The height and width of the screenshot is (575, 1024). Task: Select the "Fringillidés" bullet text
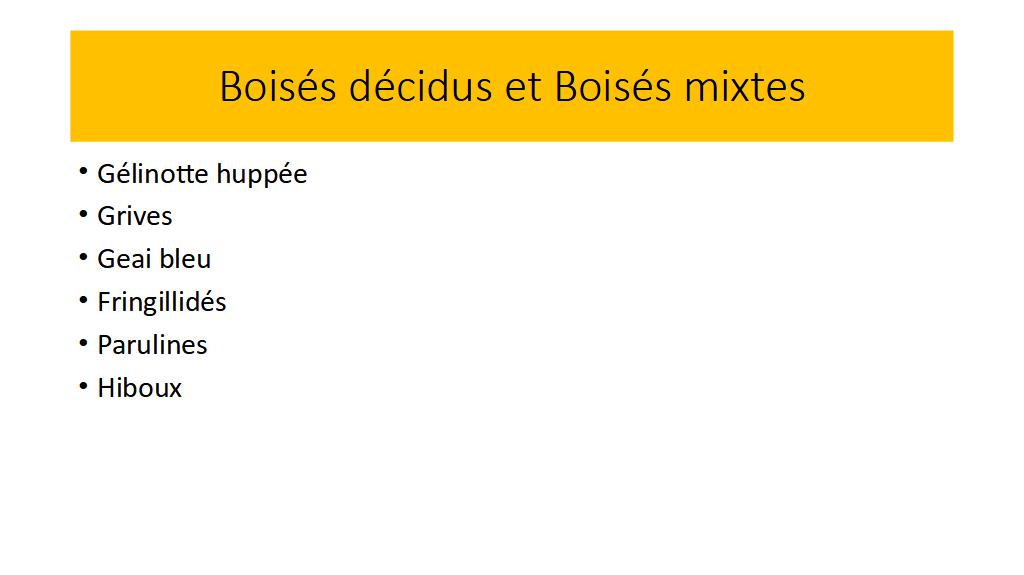[x=162, y=302]
